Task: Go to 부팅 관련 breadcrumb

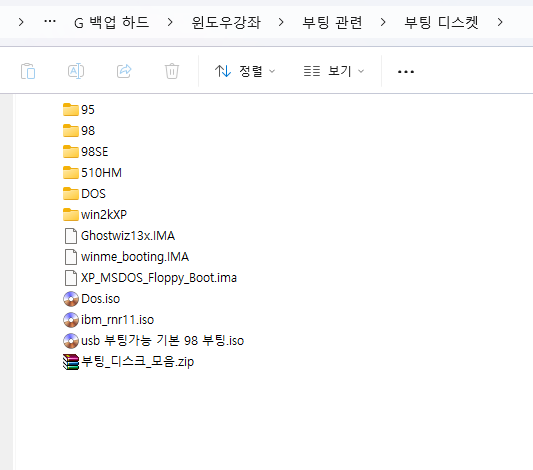Action: (x=332, y=22)
